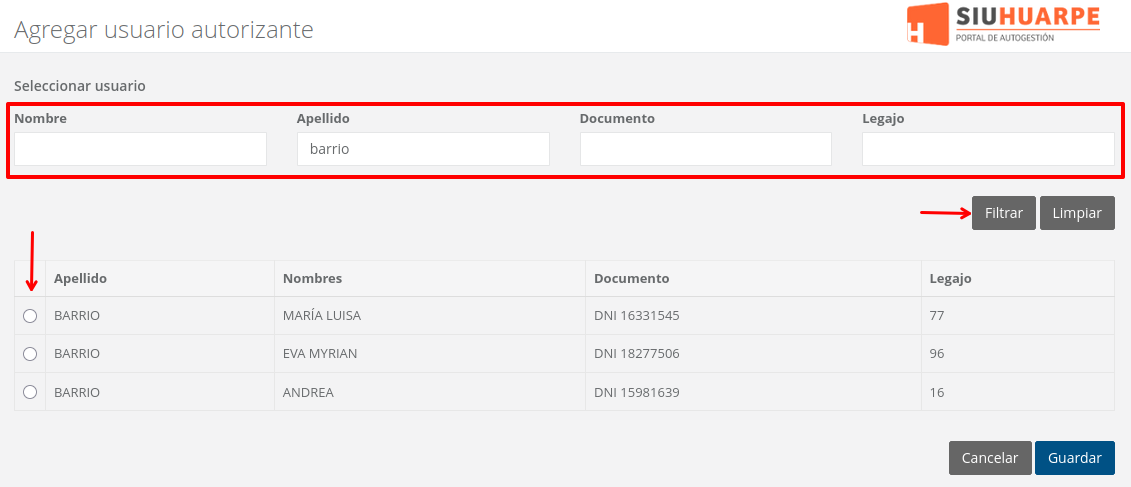
Task: Click into the Legajo input field
Action: 988,149
